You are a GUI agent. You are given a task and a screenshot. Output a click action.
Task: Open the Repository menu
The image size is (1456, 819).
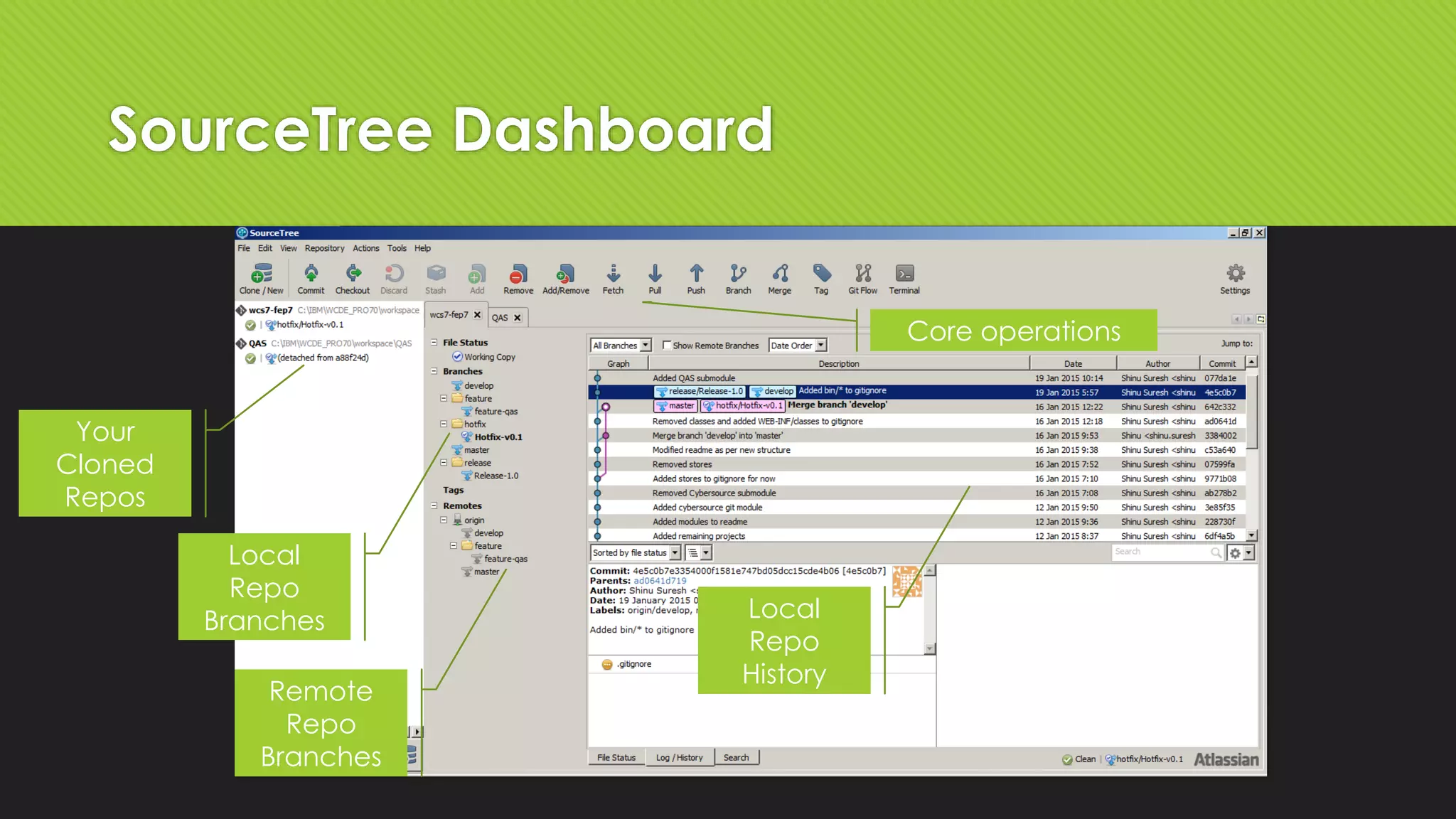click(324, 248)
